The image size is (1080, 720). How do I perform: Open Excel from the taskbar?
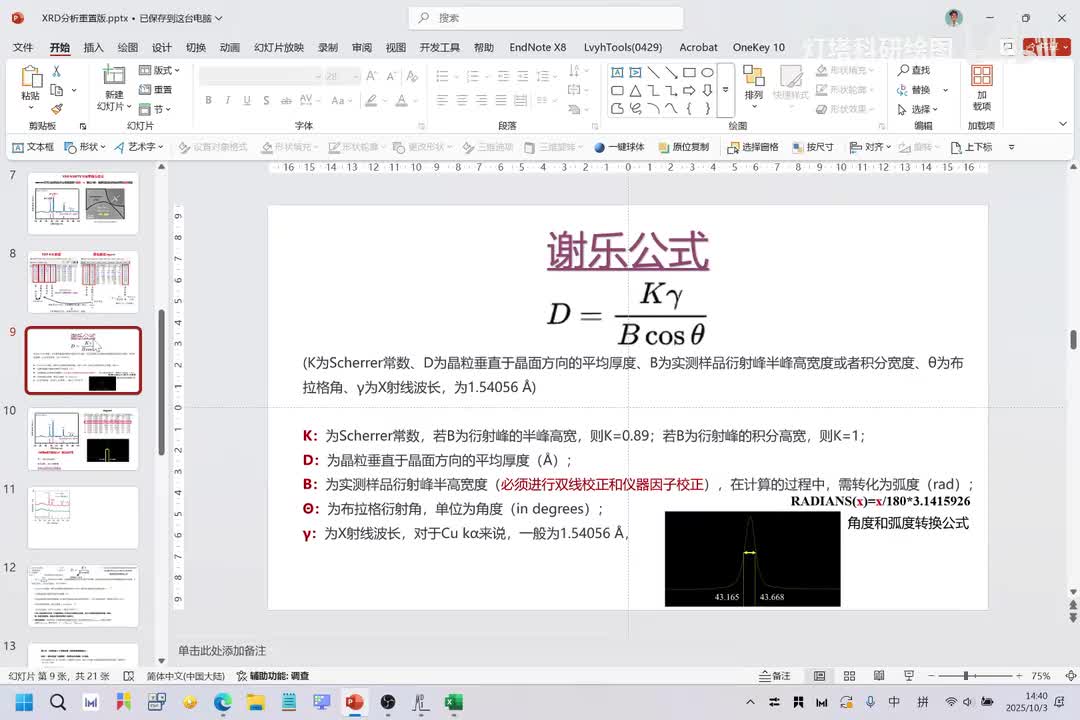[x=453, y=702]
